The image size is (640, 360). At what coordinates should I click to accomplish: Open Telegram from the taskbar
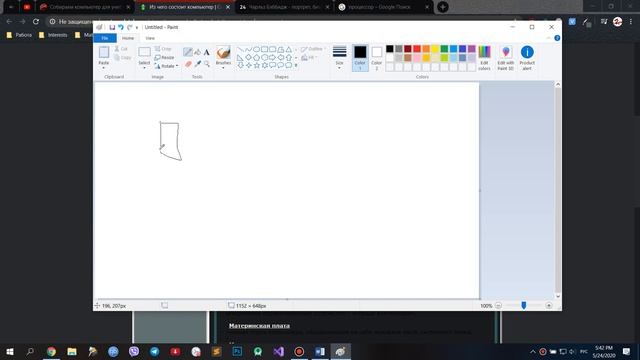click(x=154, y=351)
